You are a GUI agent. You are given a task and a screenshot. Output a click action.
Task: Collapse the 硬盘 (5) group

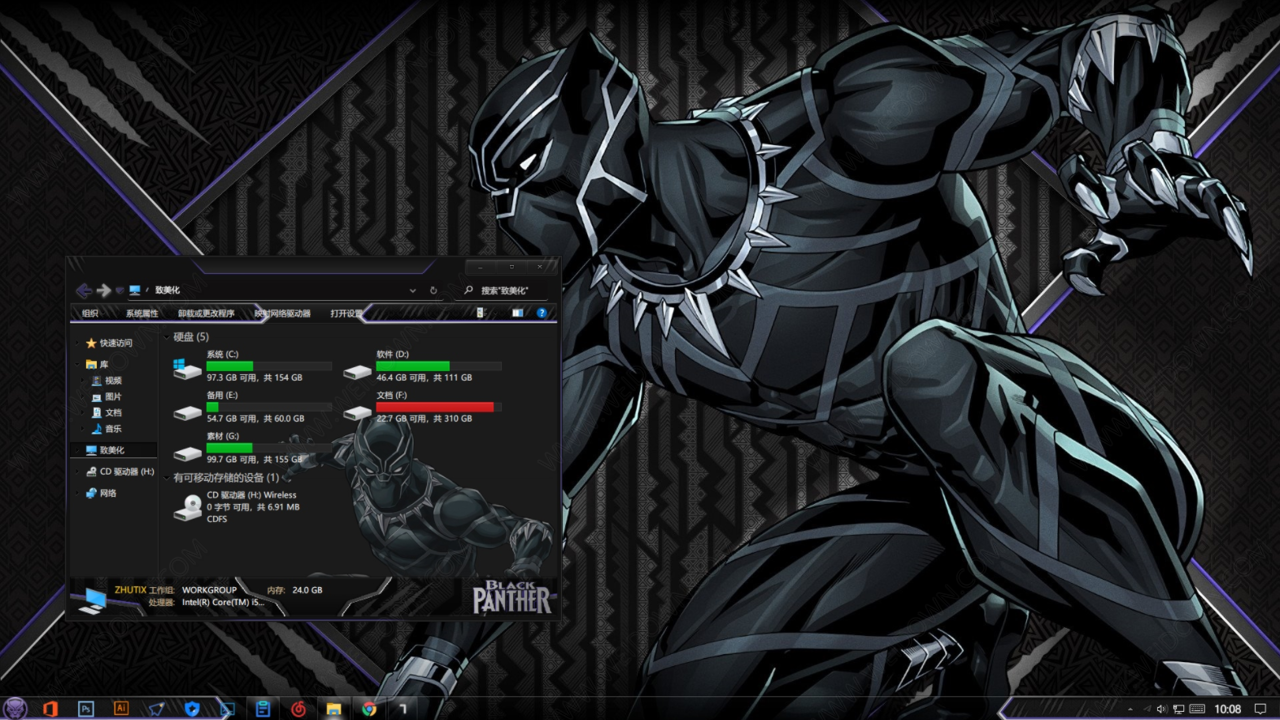167,337
